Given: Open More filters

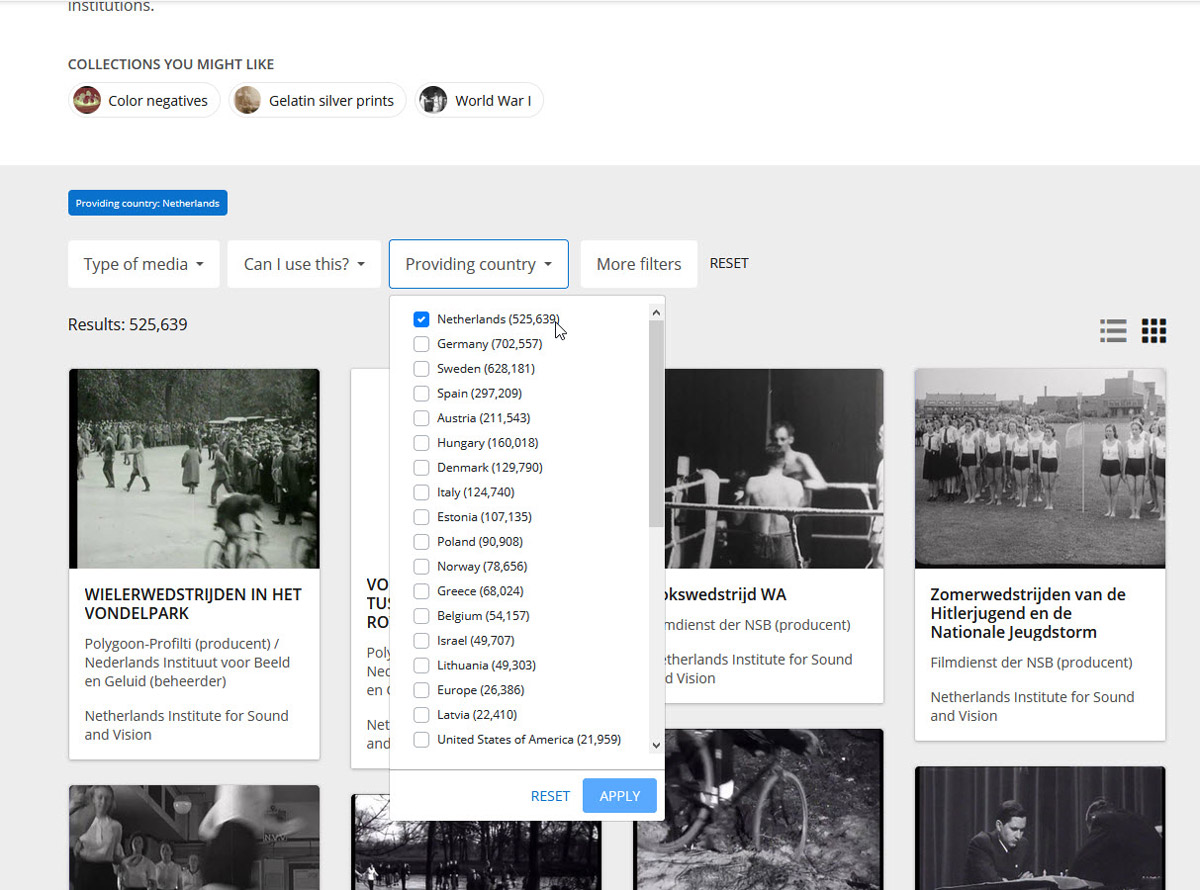Looking at the screenshot, I should tap(639, 264).
